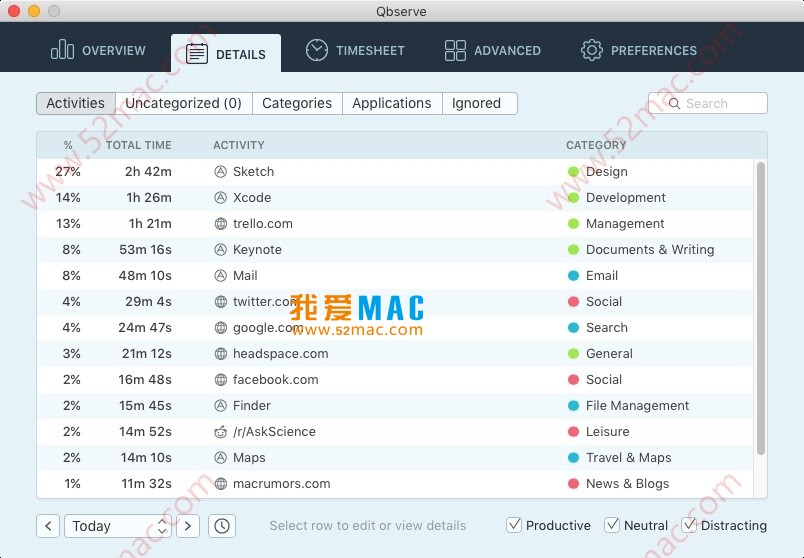Screen dimensions: 804x558
Task: Click blue dot beside Email
Action: click(573, 275)
